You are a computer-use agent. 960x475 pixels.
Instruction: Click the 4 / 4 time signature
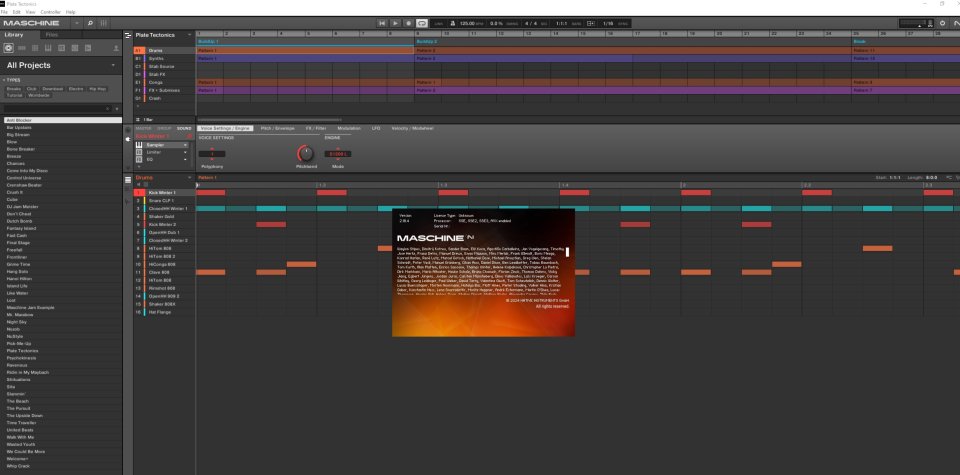[530, 23]
